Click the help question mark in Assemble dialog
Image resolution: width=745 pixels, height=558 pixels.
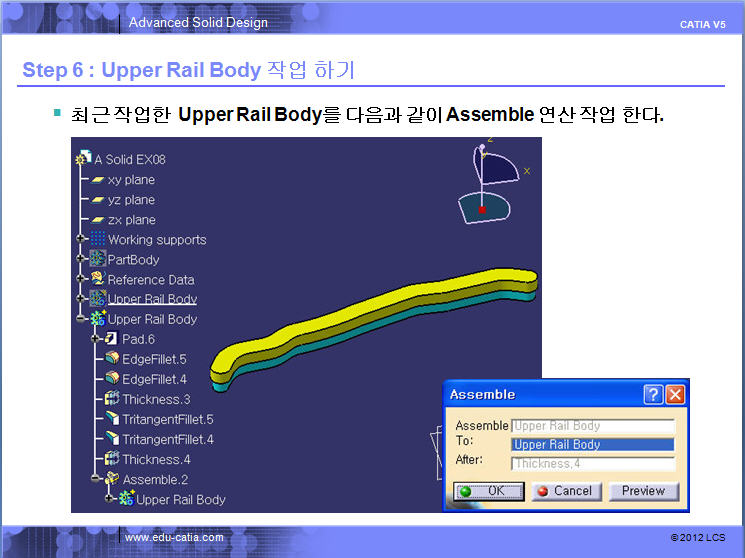point(653,395)
